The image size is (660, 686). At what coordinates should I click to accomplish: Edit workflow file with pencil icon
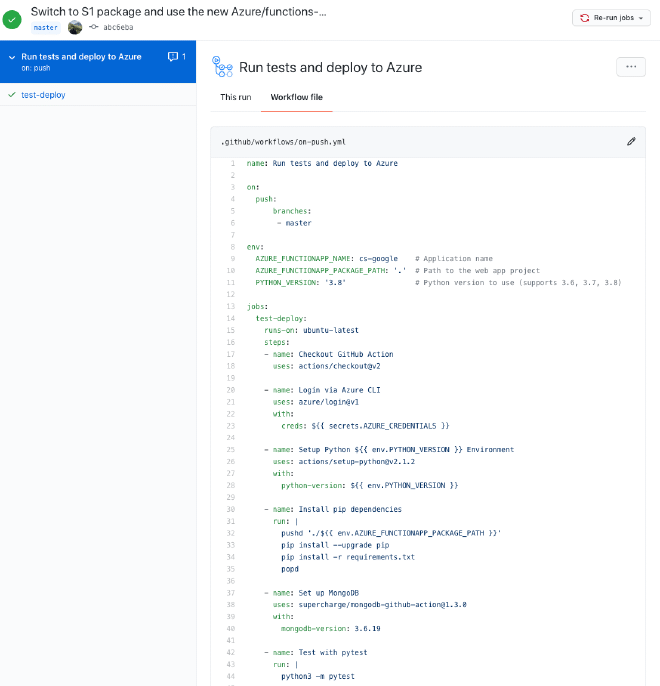click(x=631, y=141)
